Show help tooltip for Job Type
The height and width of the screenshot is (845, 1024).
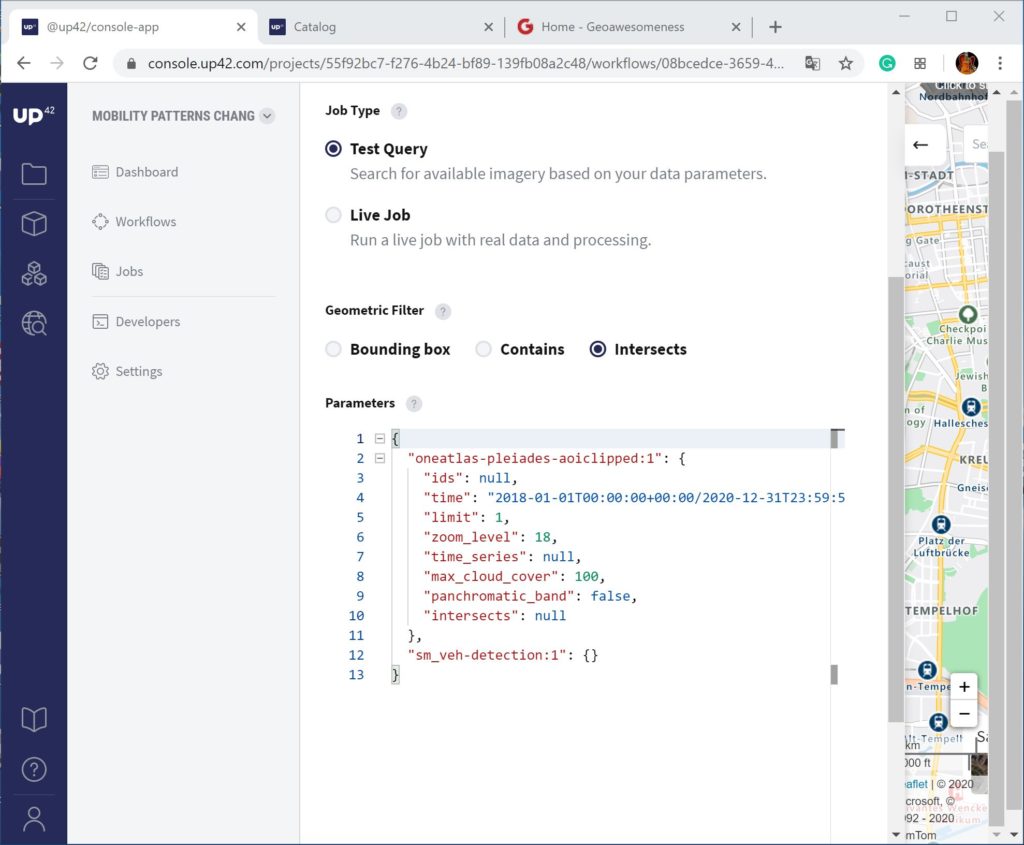(398, 111)
